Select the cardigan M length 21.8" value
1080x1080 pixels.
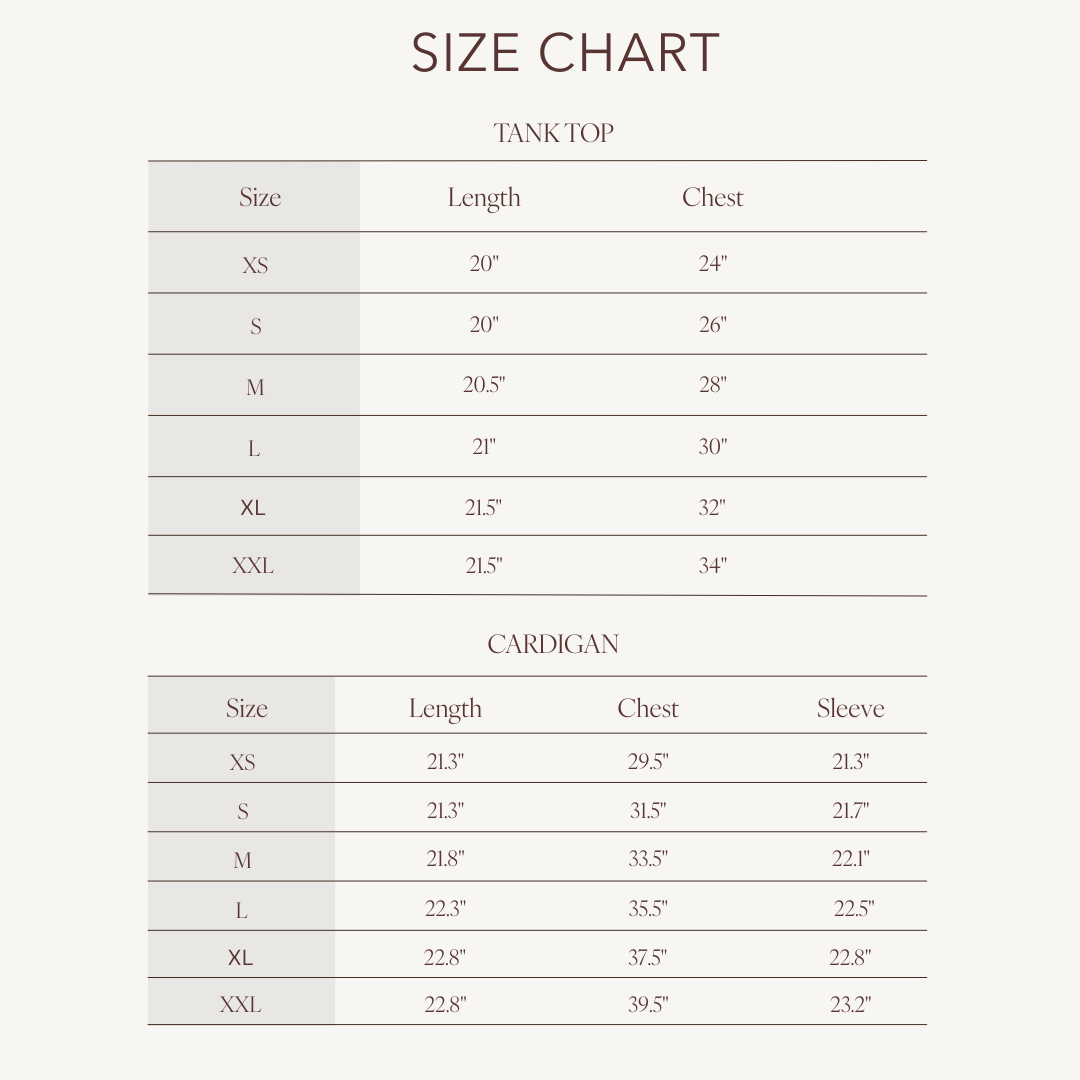point(445,859)
